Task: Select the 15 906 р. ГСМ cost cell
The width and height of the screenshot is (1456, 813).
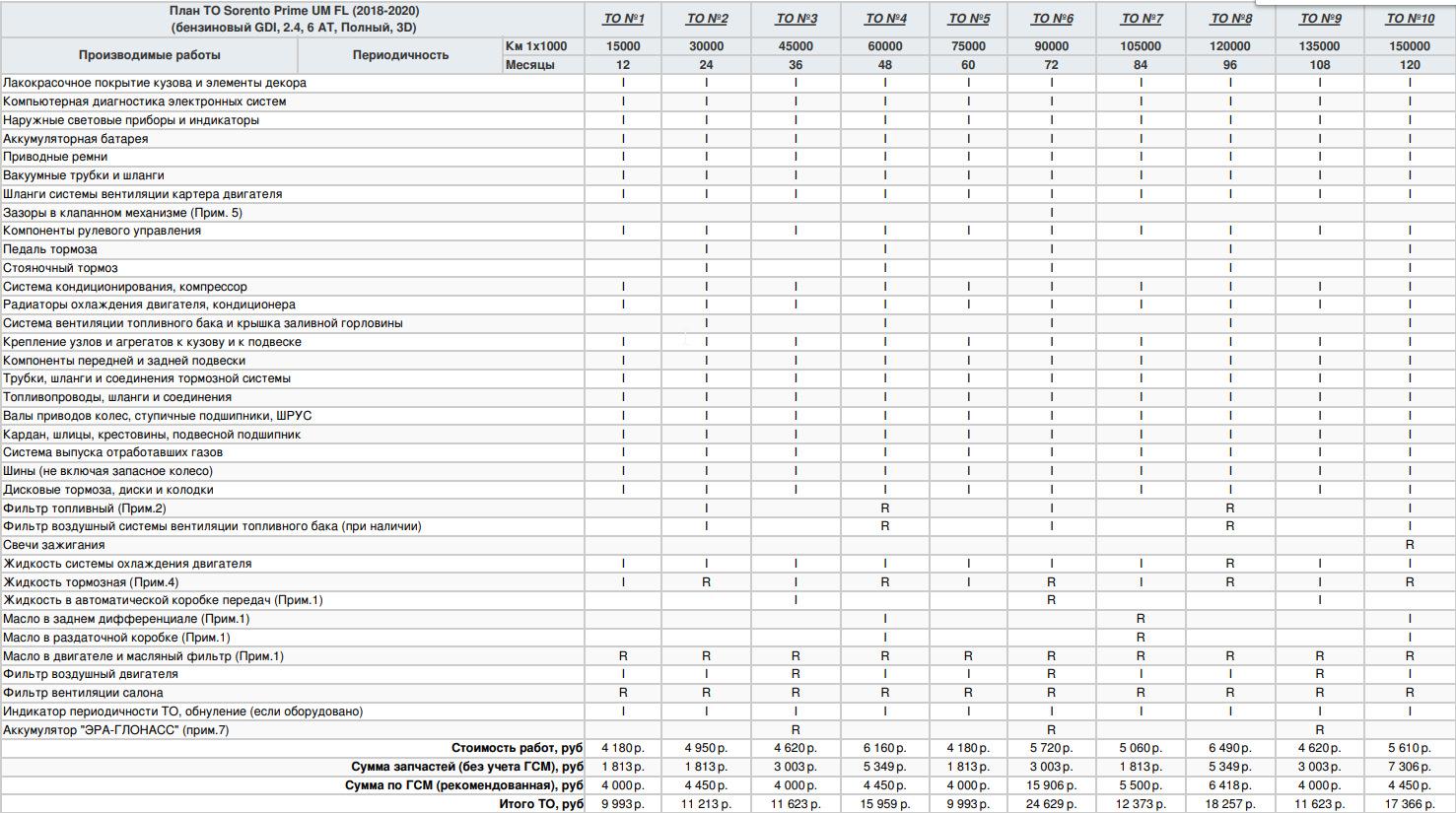Action: click(1052, 785)
